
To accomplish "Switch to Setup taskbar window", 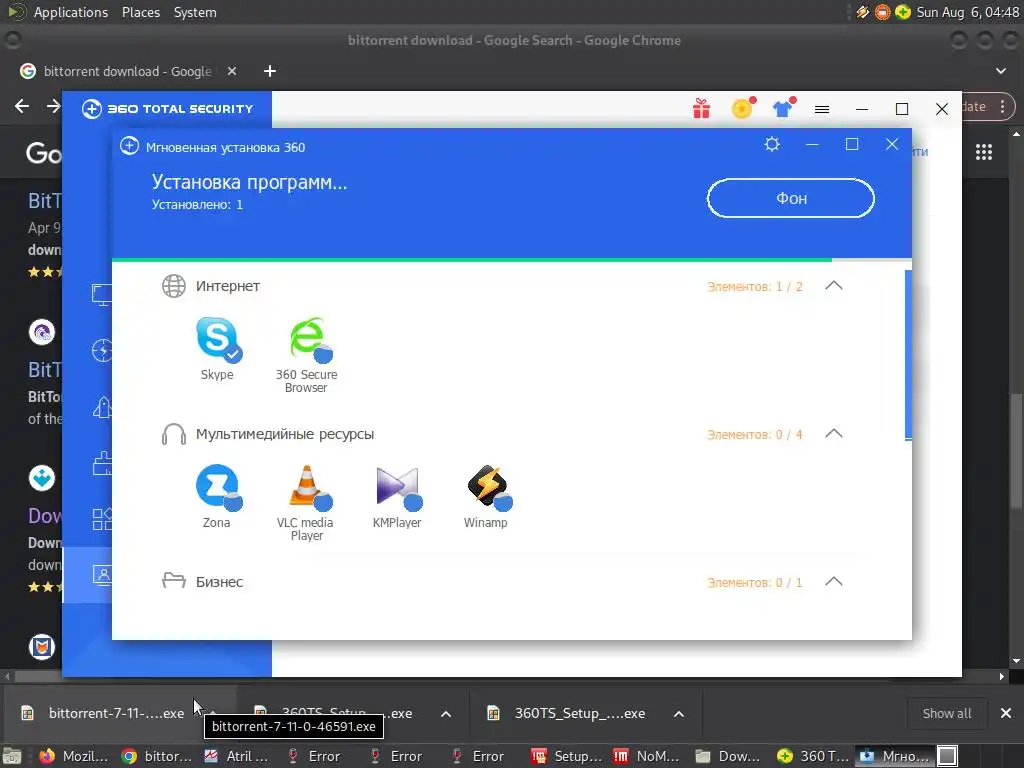I will coord(567,756).
